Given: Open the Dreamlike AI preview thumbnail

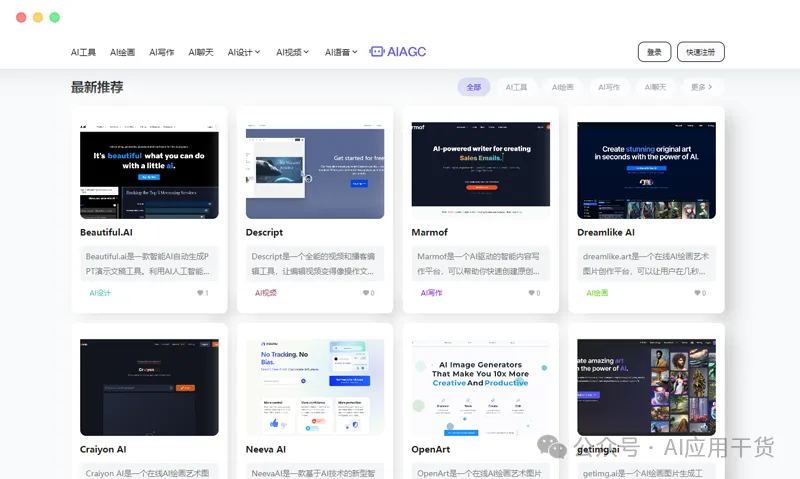Looking at the screenshot, I should [646, 170].
